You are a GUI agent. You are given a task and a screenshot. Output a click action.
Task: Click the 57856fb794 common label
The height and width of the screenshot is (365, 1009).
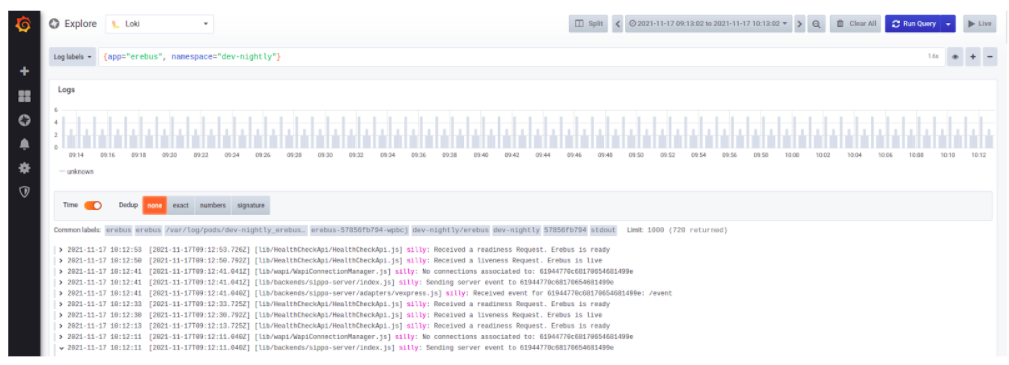point(565,230)
